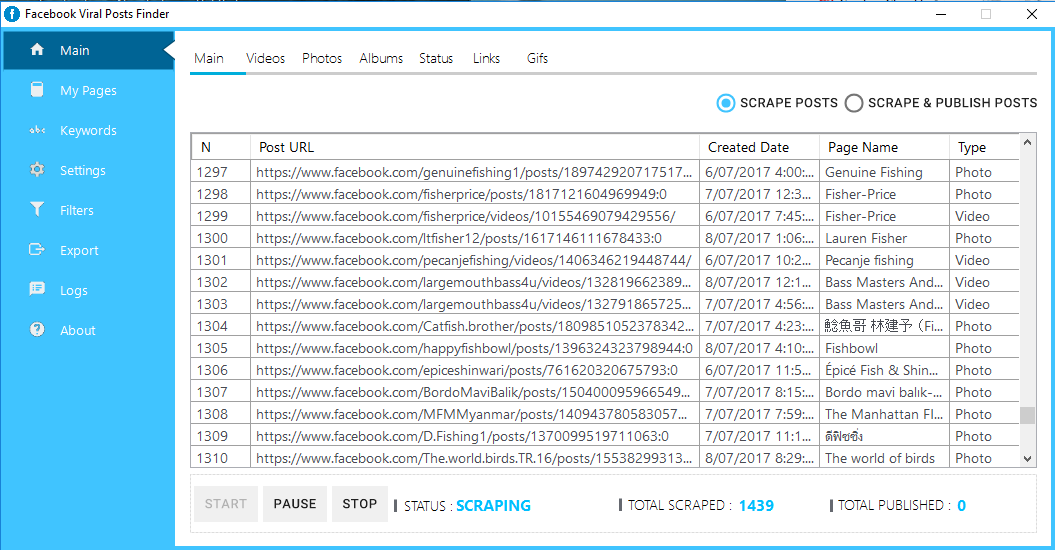Go to Settings in sidebar

[x=83, y=170]
